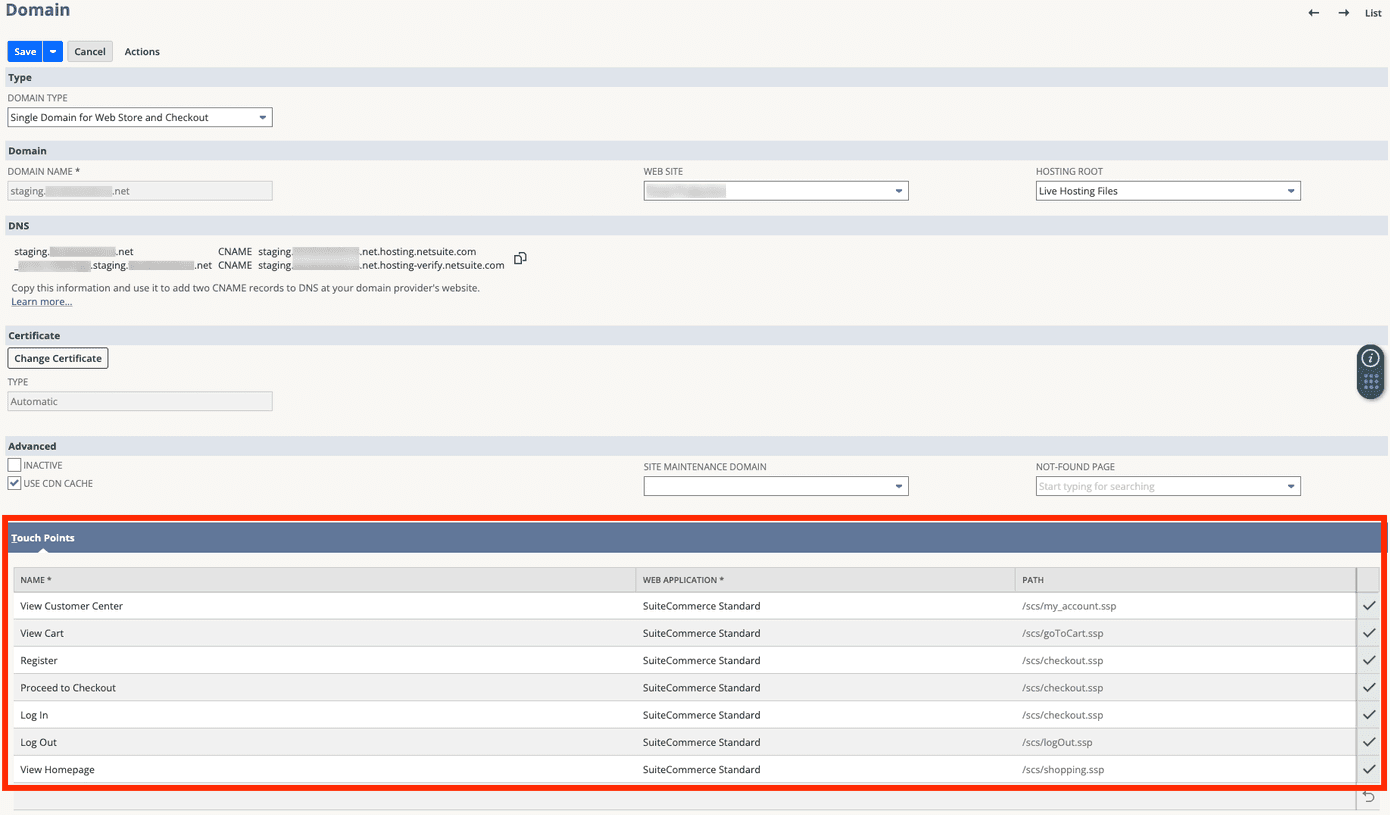
Task: Click checkmark icon for View Homepage row
Action: pos(1369,769)
